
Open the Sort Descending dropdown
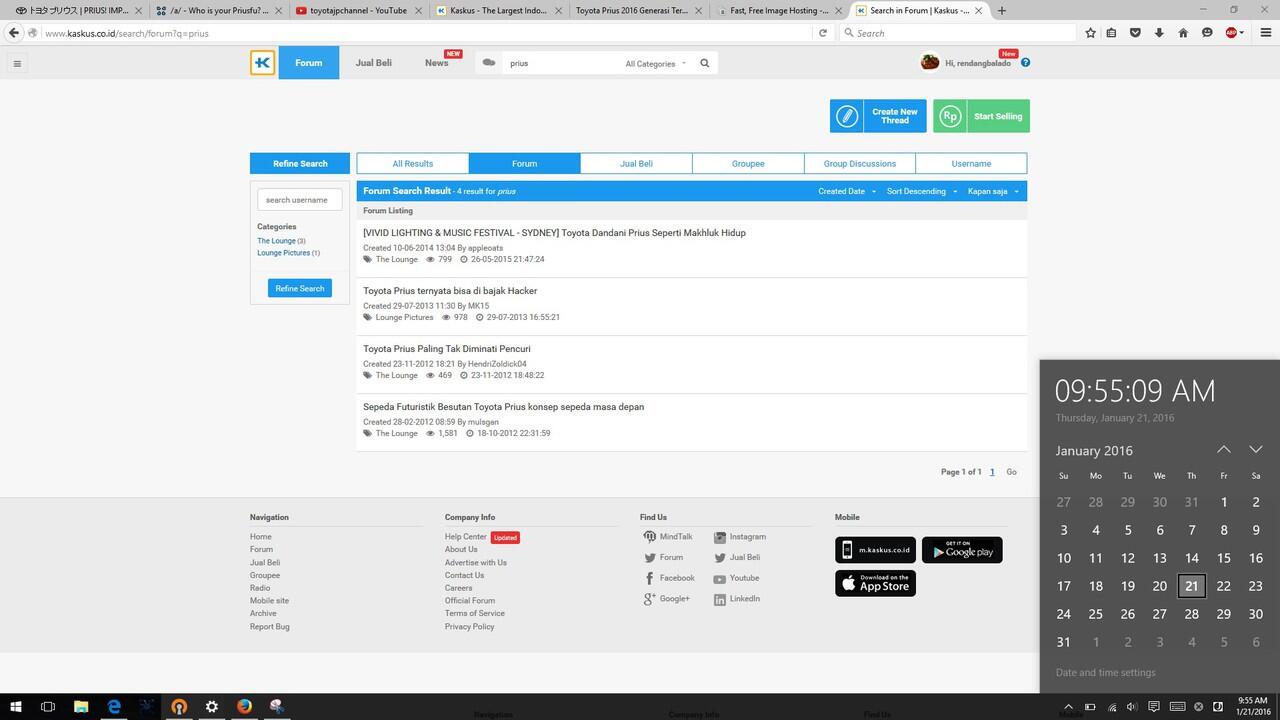922,191
